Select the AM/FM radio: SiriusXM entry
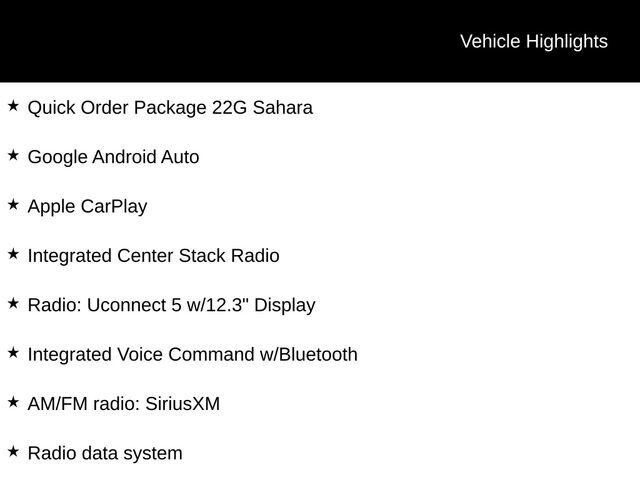This screenshot has height=480, width=640. (x=124, y=404)
